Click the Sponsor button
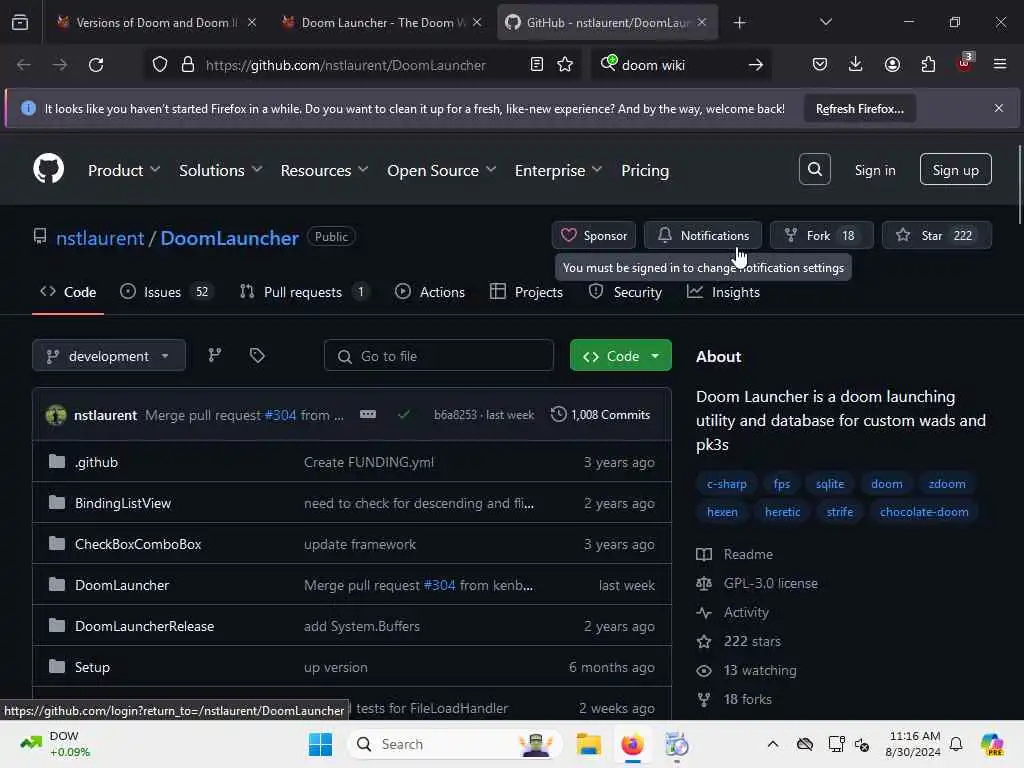Screen dimensions: 1024x768 (594, 235)
